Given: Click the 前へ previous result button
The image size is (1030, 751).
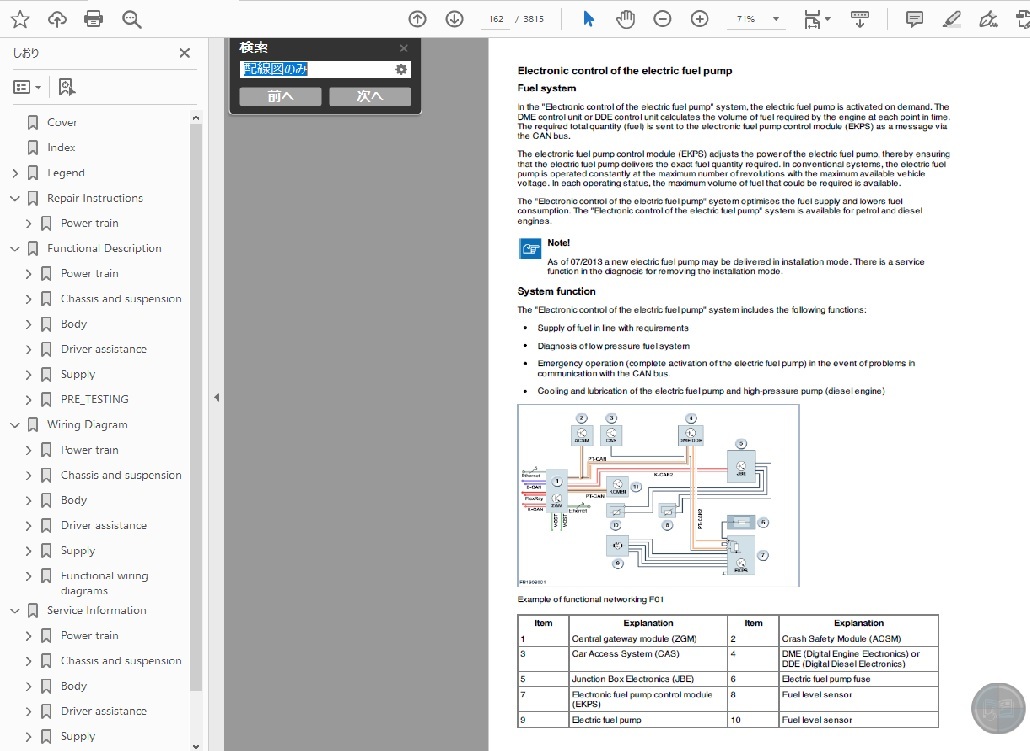Looking at the screenshot, I should point(280,97).
